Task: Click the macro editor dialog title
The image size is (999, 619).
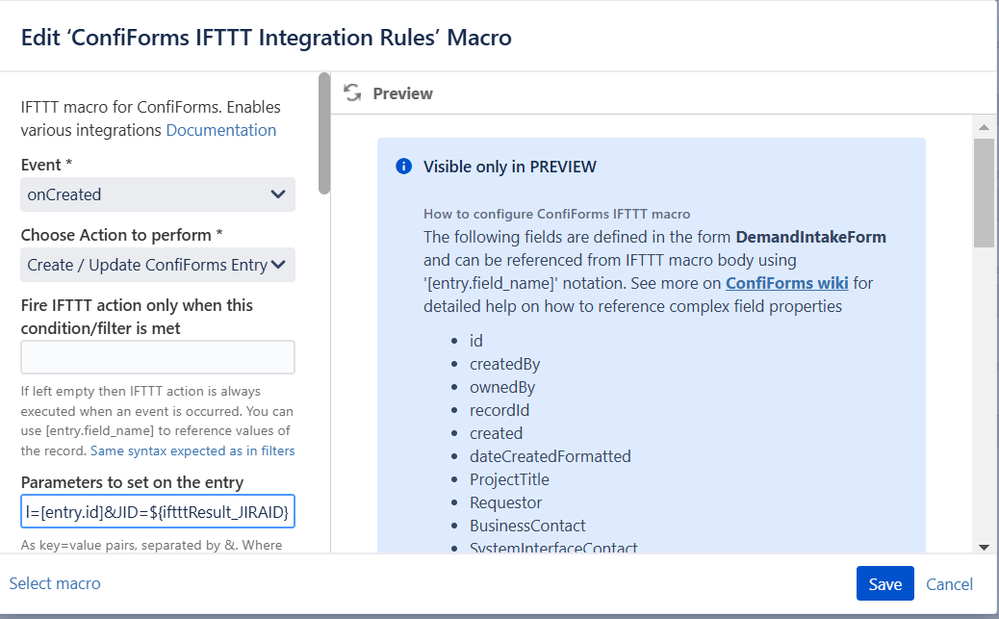Action: pyautogui.click(x=266, y=37)
